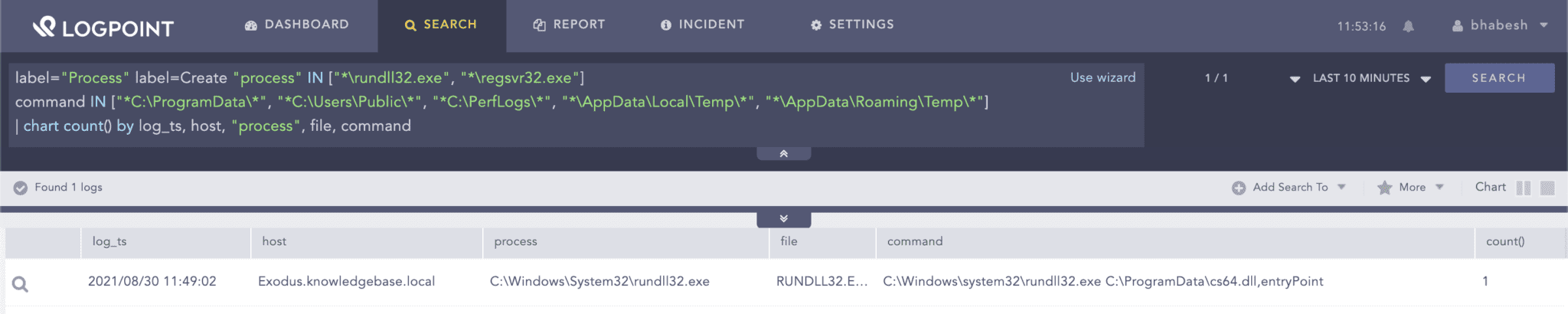Image resolution: width=1568 pixels, height=314 pixels.
Task: Open the notifications bell
Action: tap(1408, 26)
